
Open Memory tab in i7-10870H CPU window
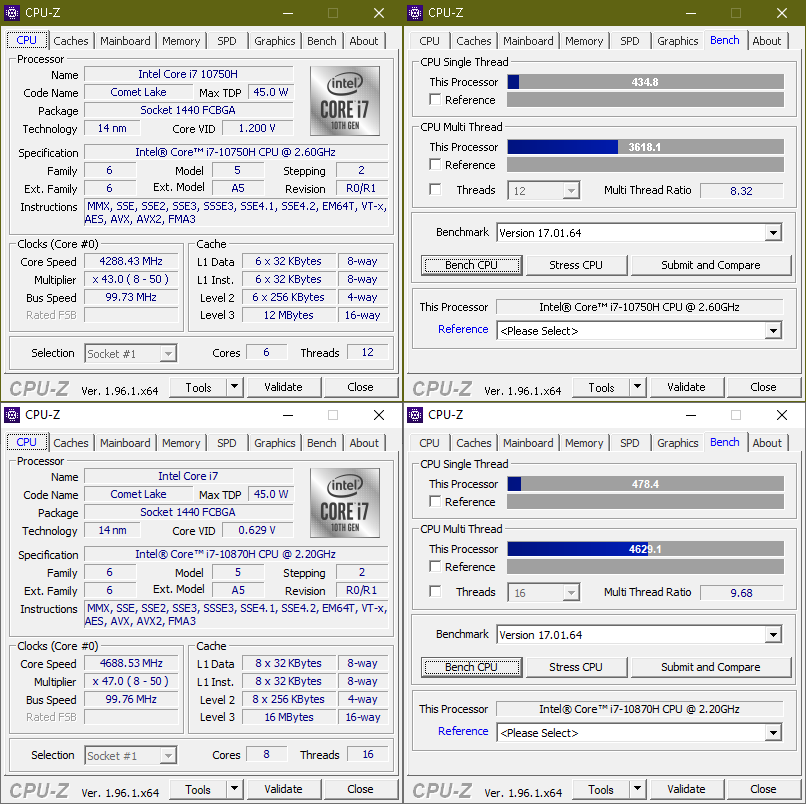181,443
